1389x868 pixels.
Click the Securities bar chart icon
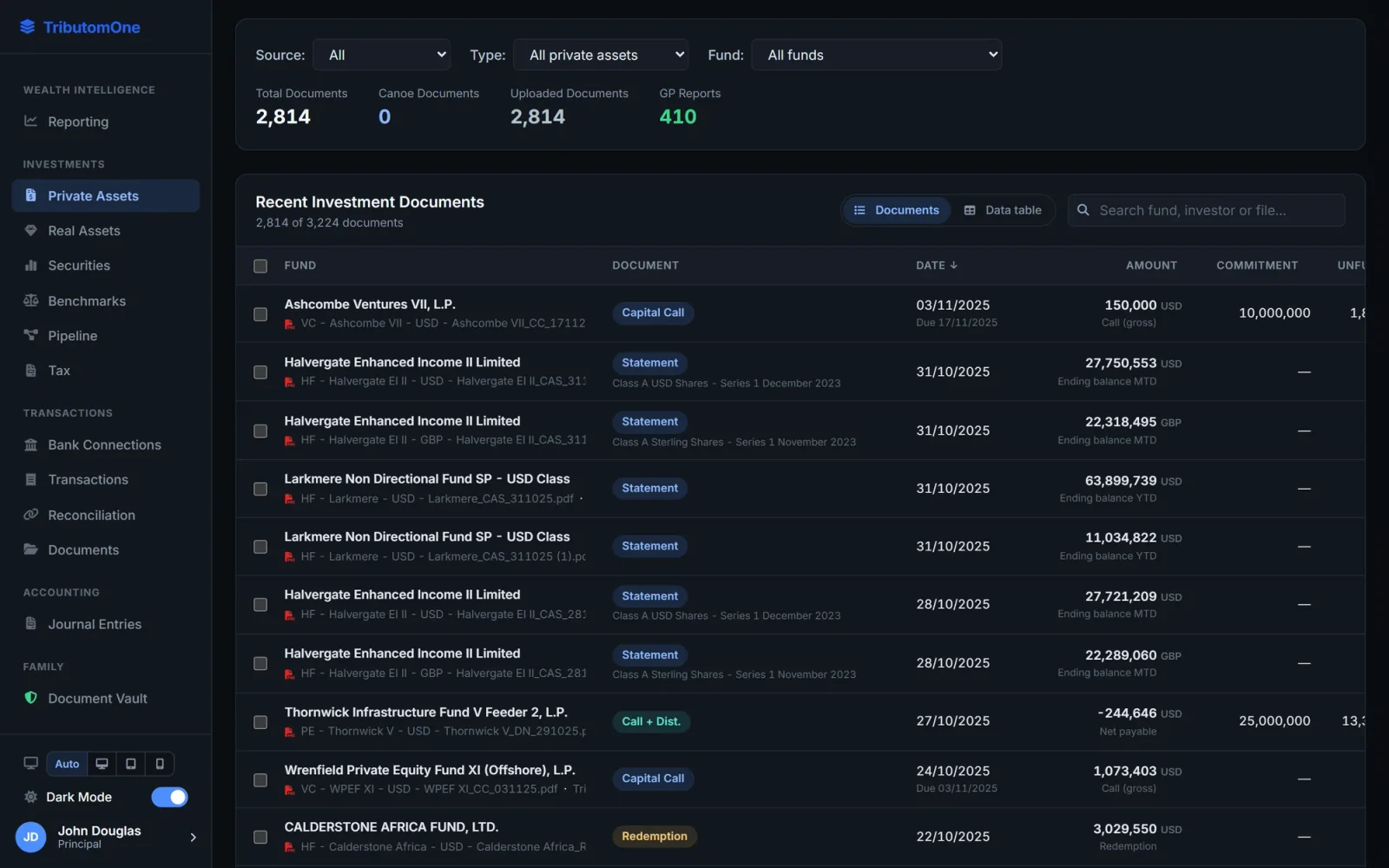[30, 266]
